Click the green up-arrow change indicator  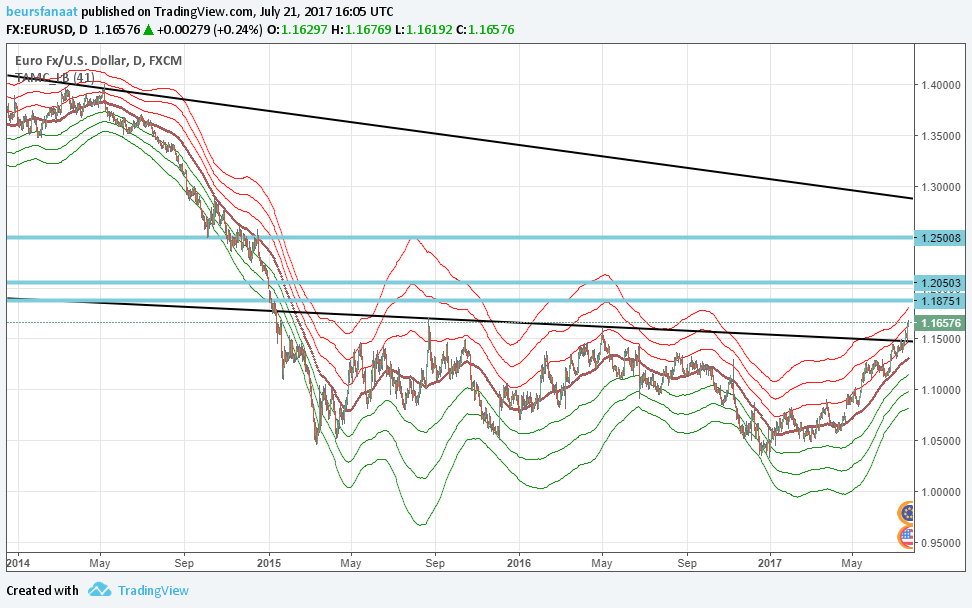(x=149, y=30)
